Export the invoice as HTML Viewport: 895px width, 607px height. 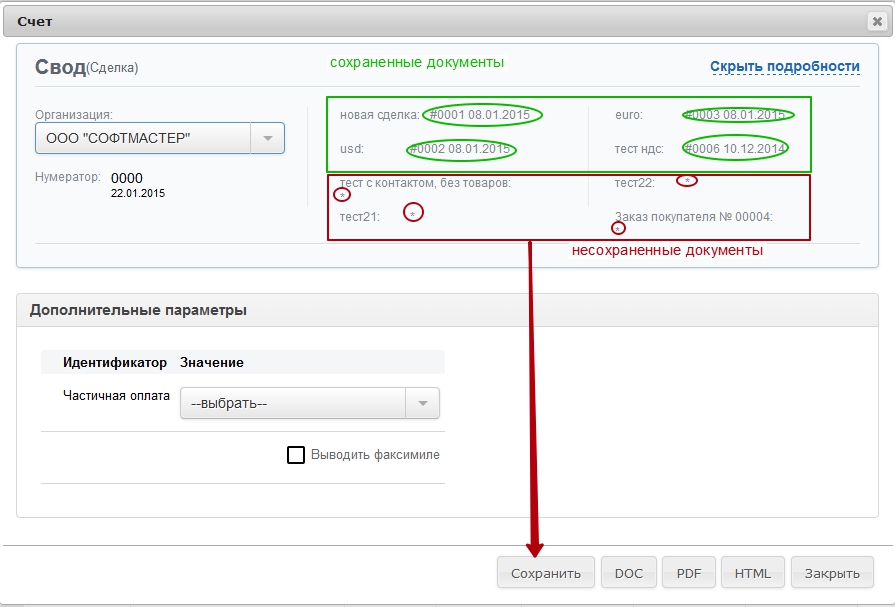coord(752,574)
